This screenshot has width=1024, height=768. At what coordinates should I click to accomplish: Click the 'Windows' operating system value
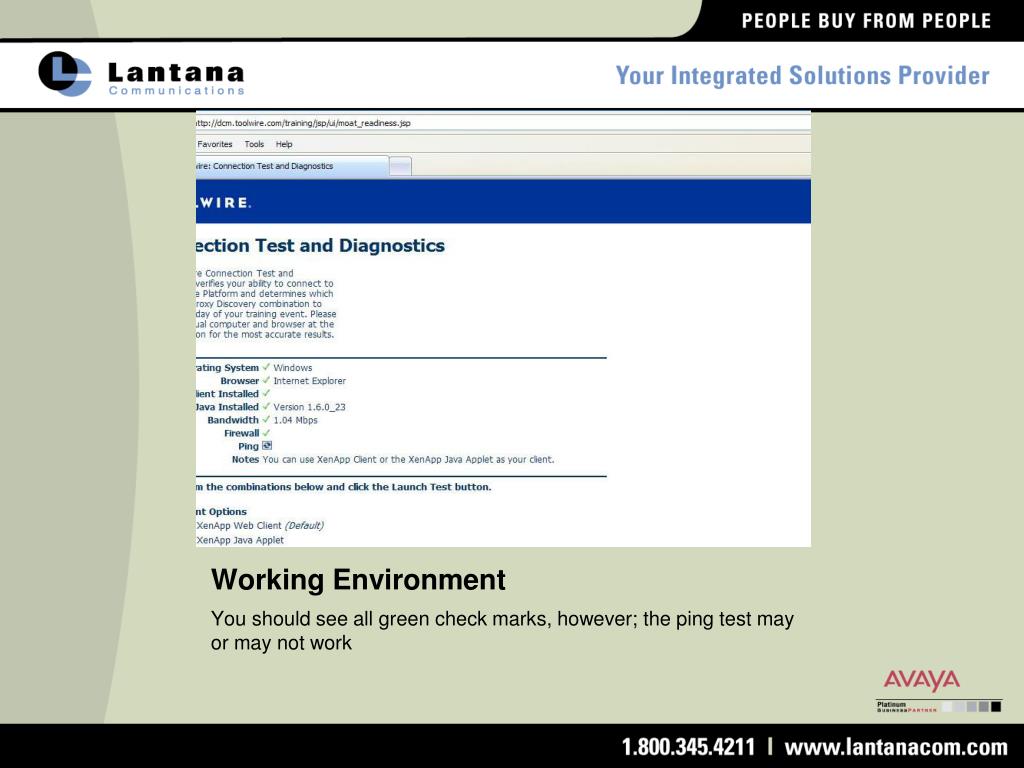coord(293,368)
